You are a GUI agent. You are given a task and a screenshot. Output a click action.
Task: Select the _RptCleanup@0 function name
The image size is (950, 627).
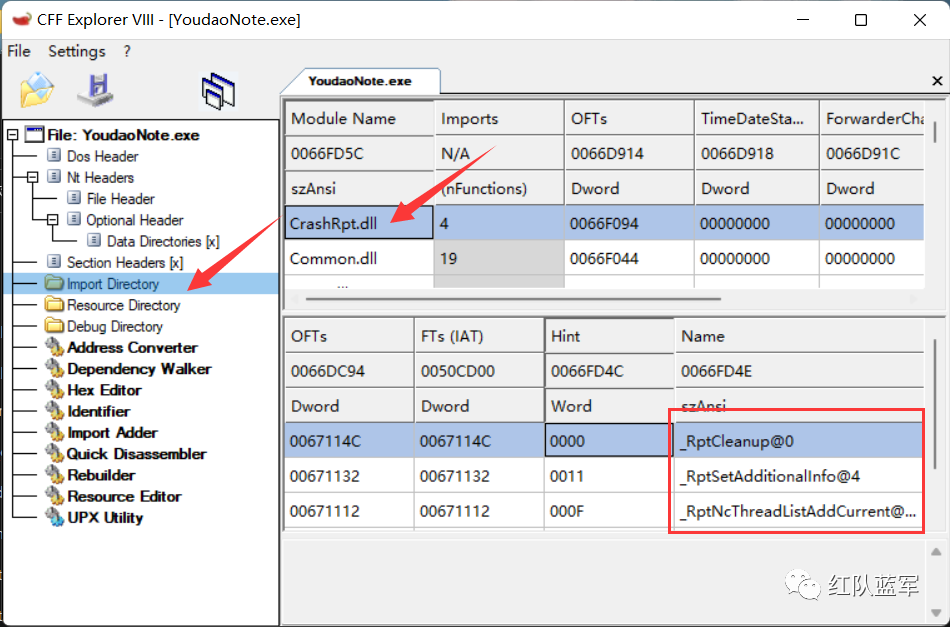pyautogui.click(x=736, y=441)
